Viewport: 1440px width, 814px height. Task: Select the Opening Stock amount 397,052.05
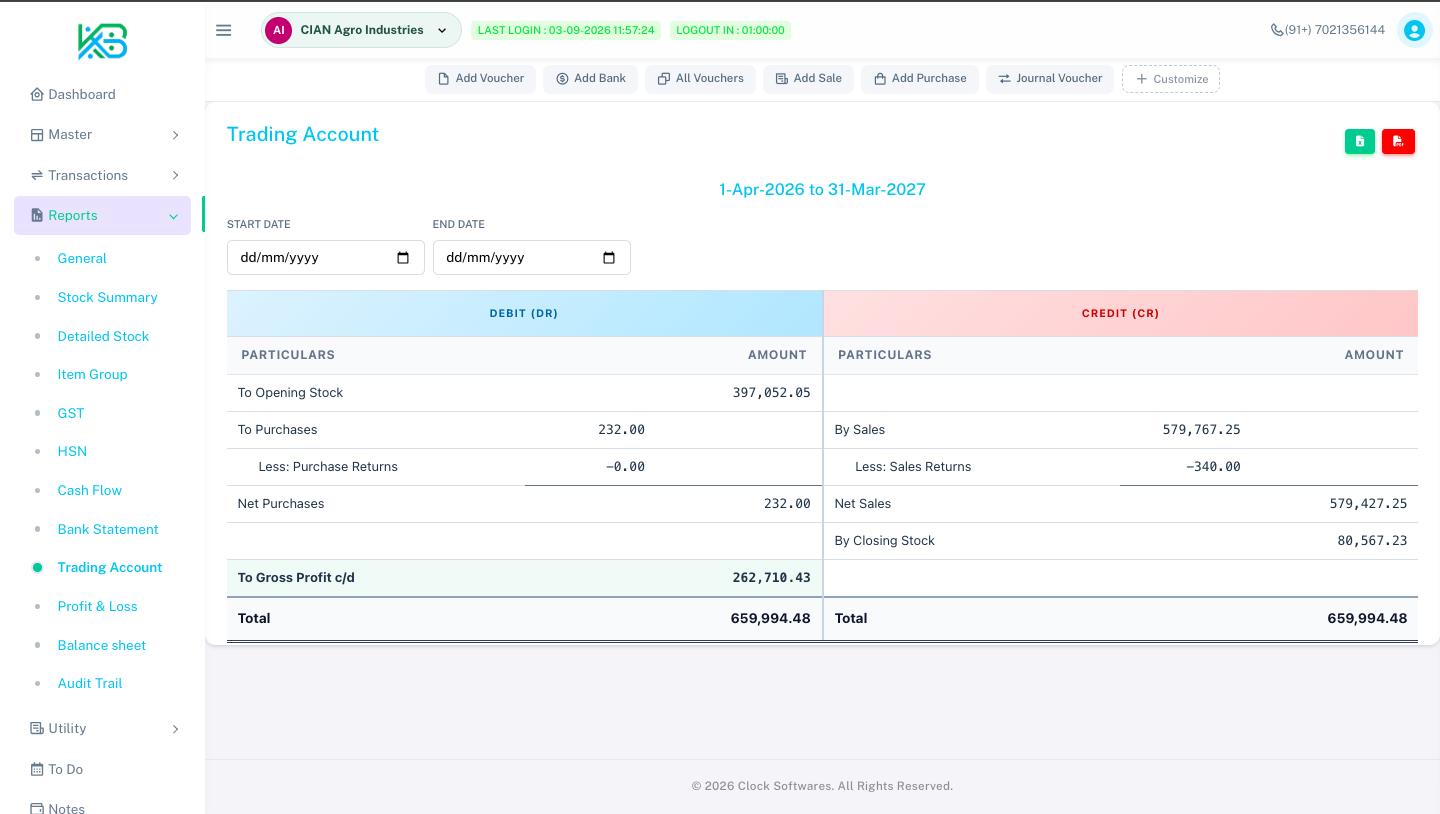772,393
